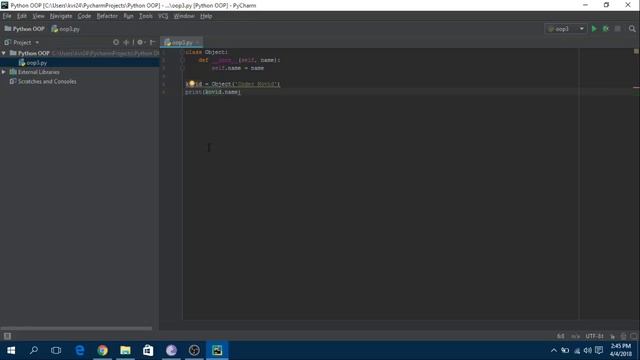The height and width of the screenshot is (360, 640).
Task: Select Scratches and Consoles in project tree
Action: [x=47, y=82]
